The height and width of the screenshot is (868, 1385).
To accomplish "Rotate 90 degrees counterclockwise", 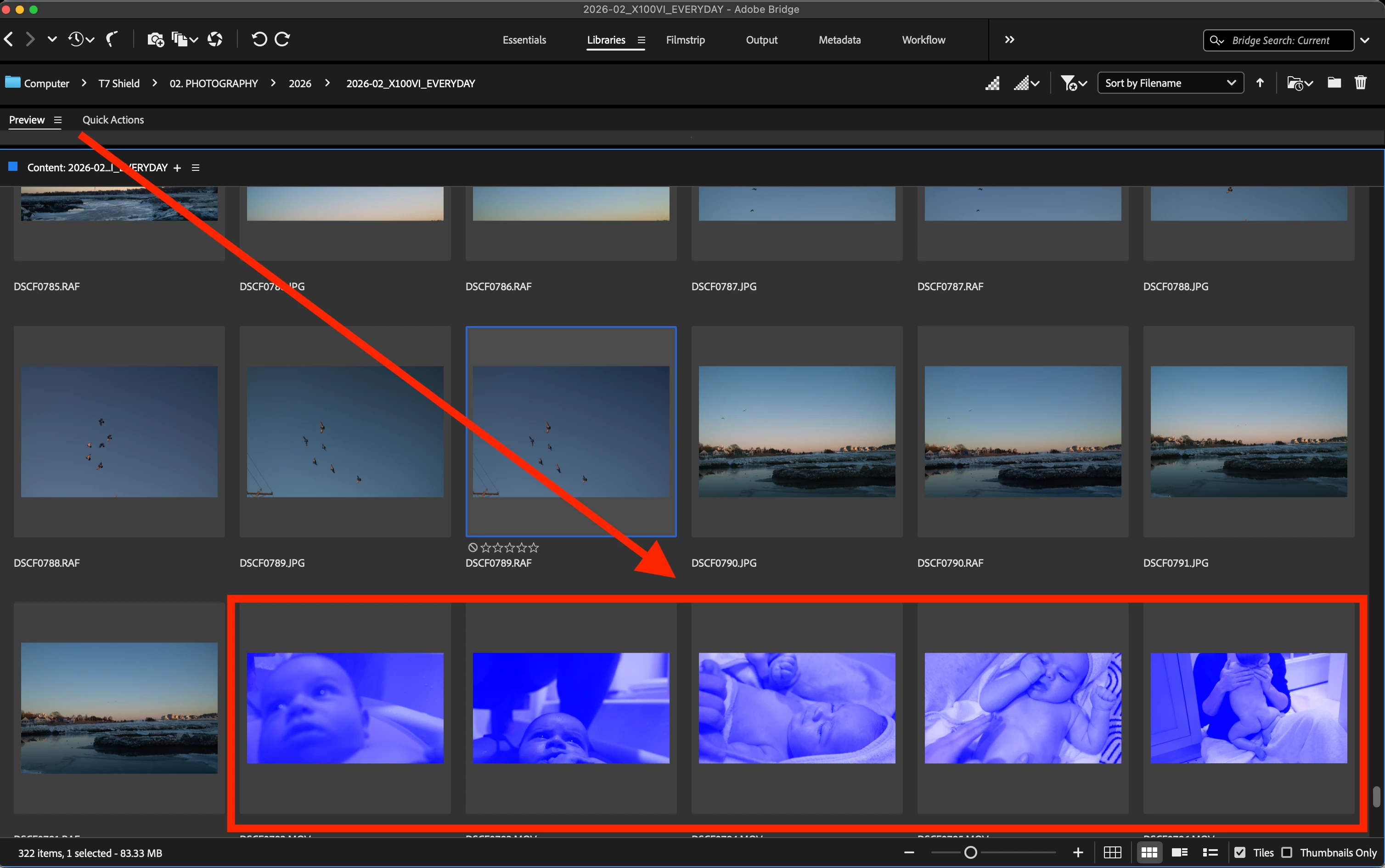I will (x=259, y=39).
